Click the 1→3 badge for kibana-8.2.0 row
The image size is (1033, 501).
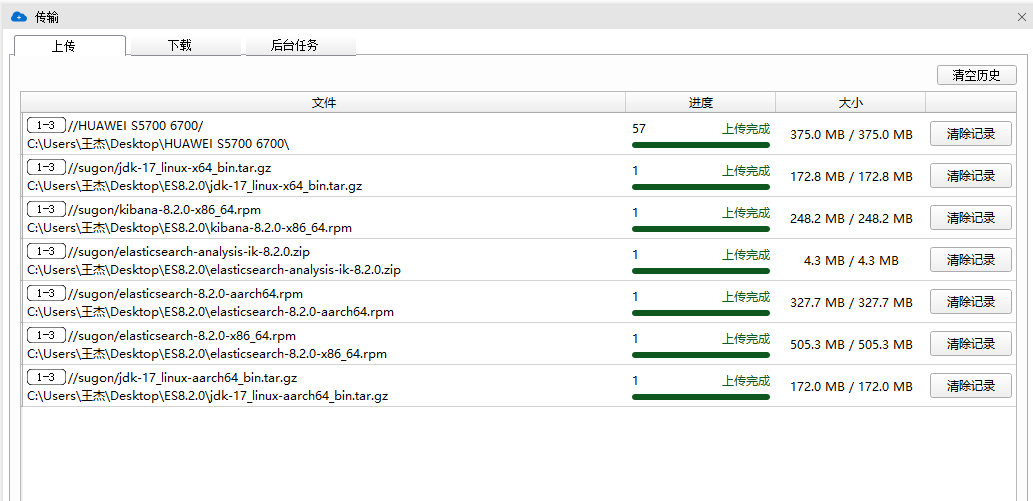pos(46,209)
